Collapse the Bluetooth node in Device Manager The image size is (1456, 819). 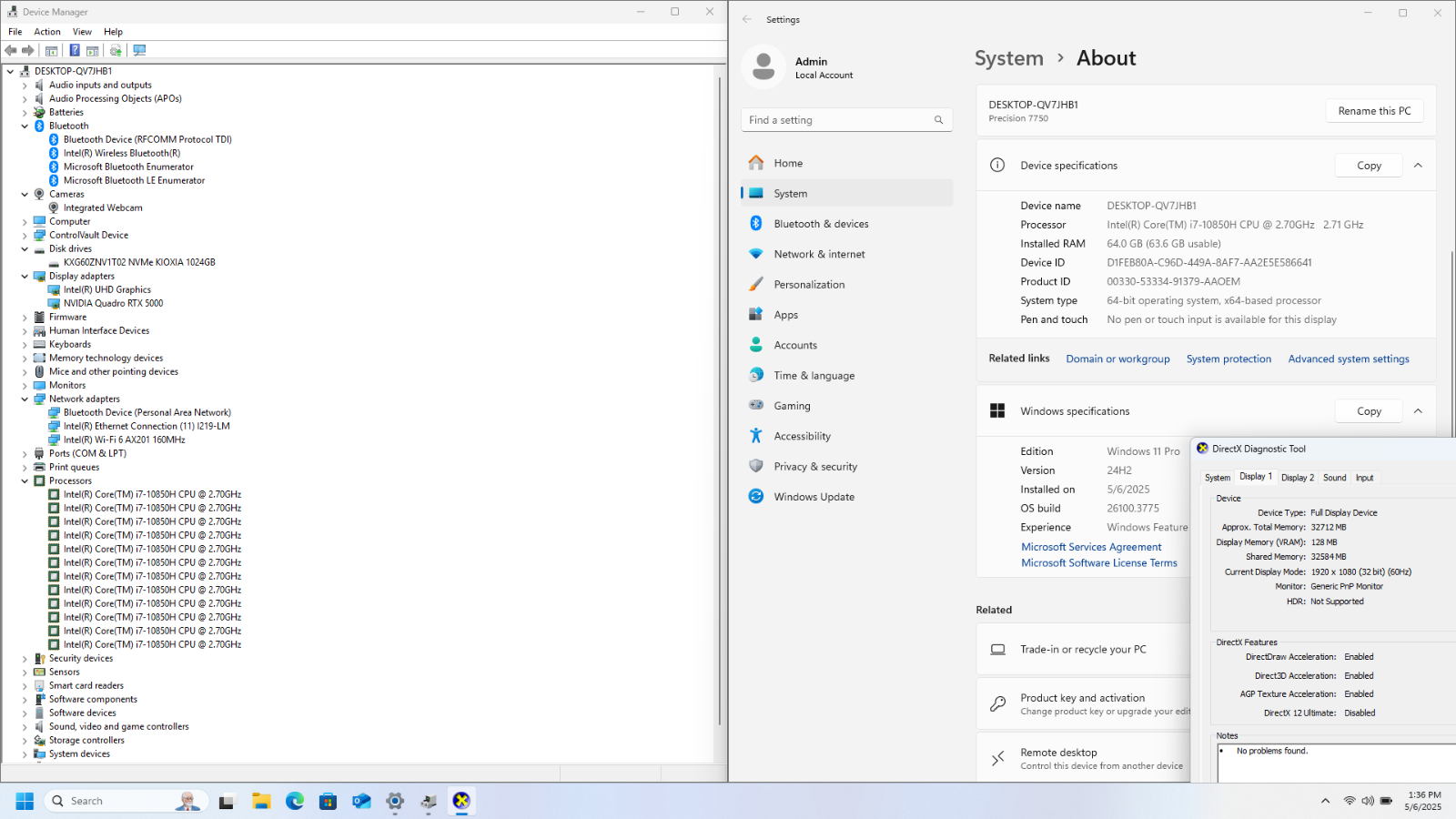25,126
